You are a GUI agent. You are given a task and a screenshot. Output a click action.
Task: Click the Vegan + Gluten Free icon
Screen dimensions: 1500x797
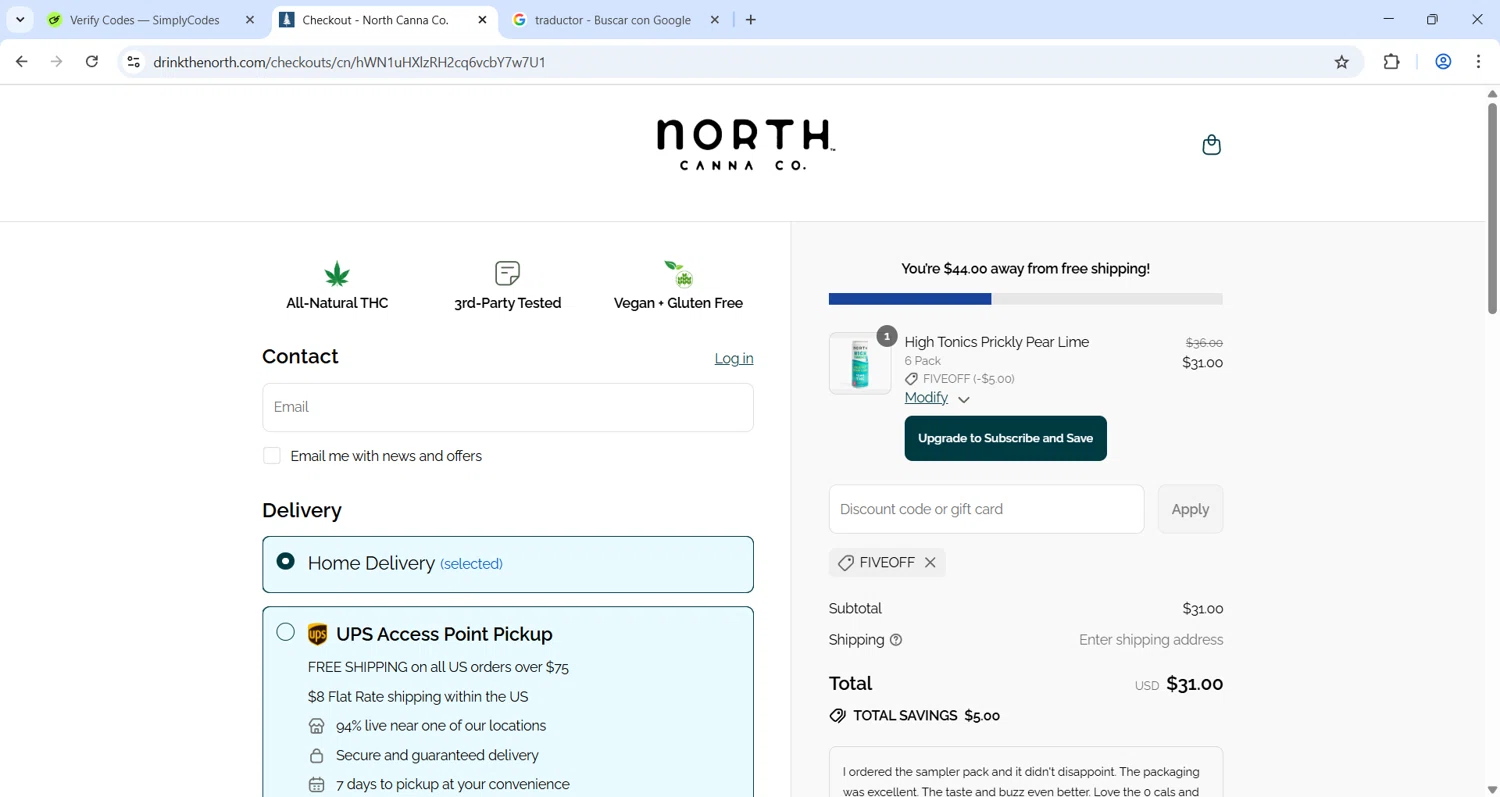(x=679, y=273)
